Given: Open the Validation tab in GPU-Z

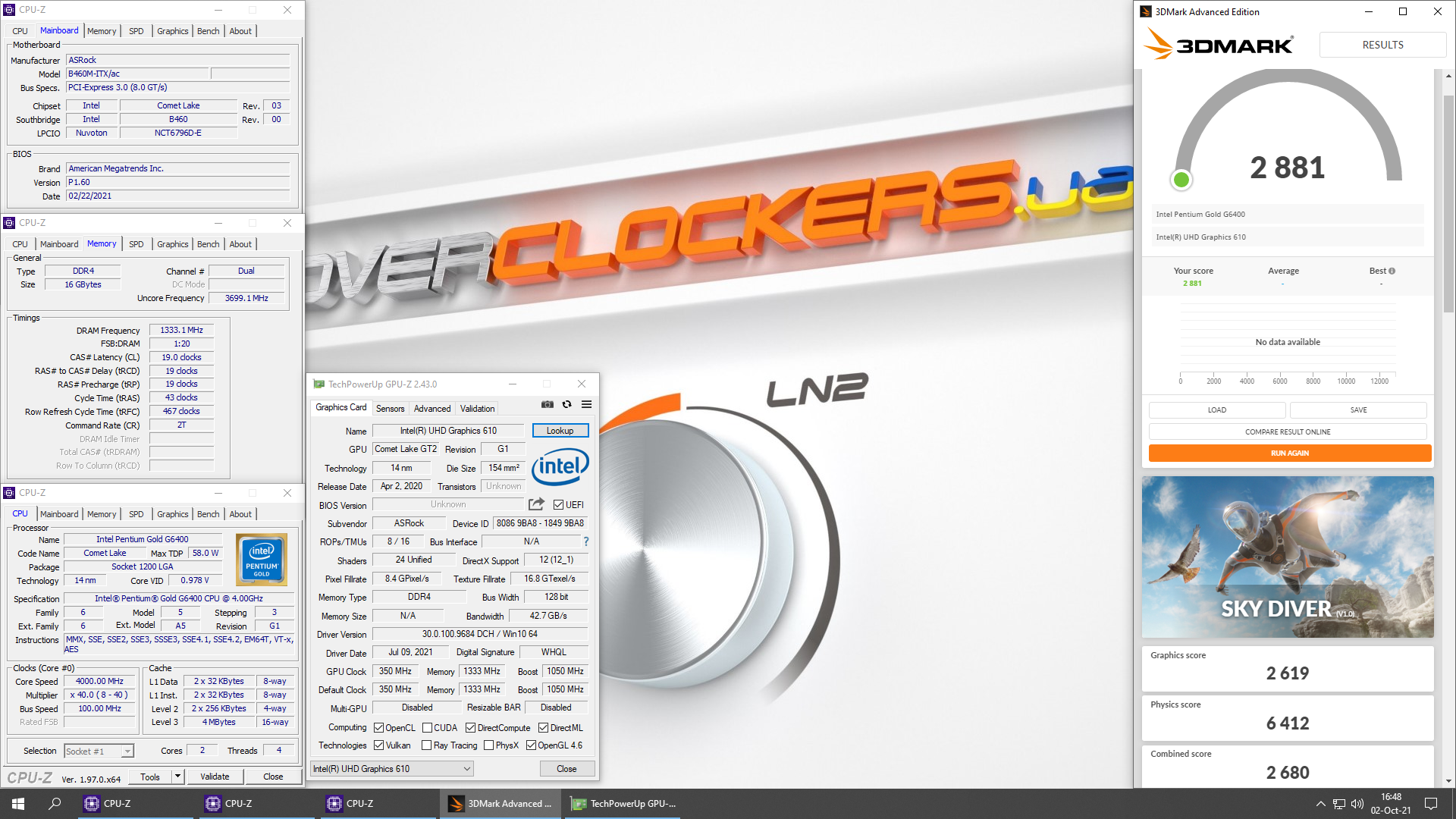Looking at the screenshot, I should pyautogui.click(x=477, y=409).
